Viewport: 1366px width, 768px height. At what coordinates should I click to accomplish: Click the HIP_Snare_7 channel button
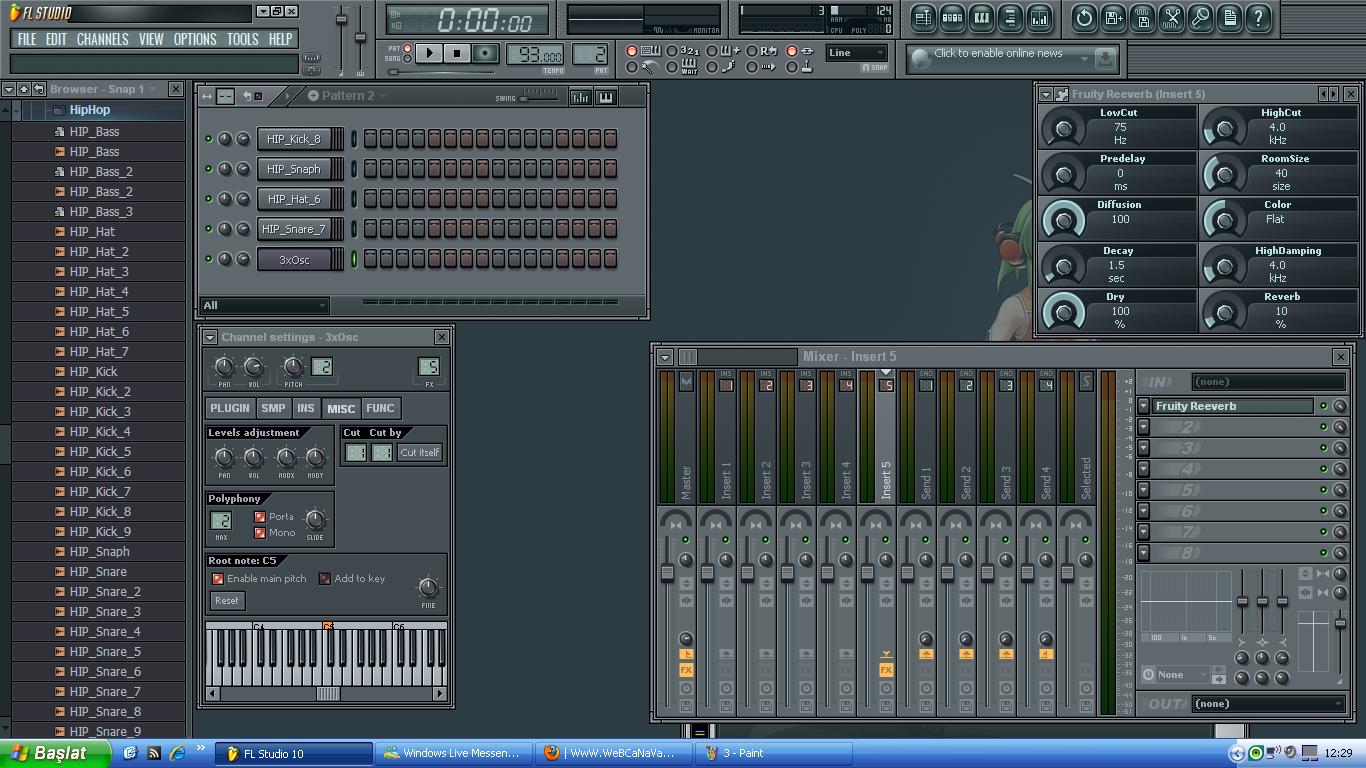coord(294,229)
